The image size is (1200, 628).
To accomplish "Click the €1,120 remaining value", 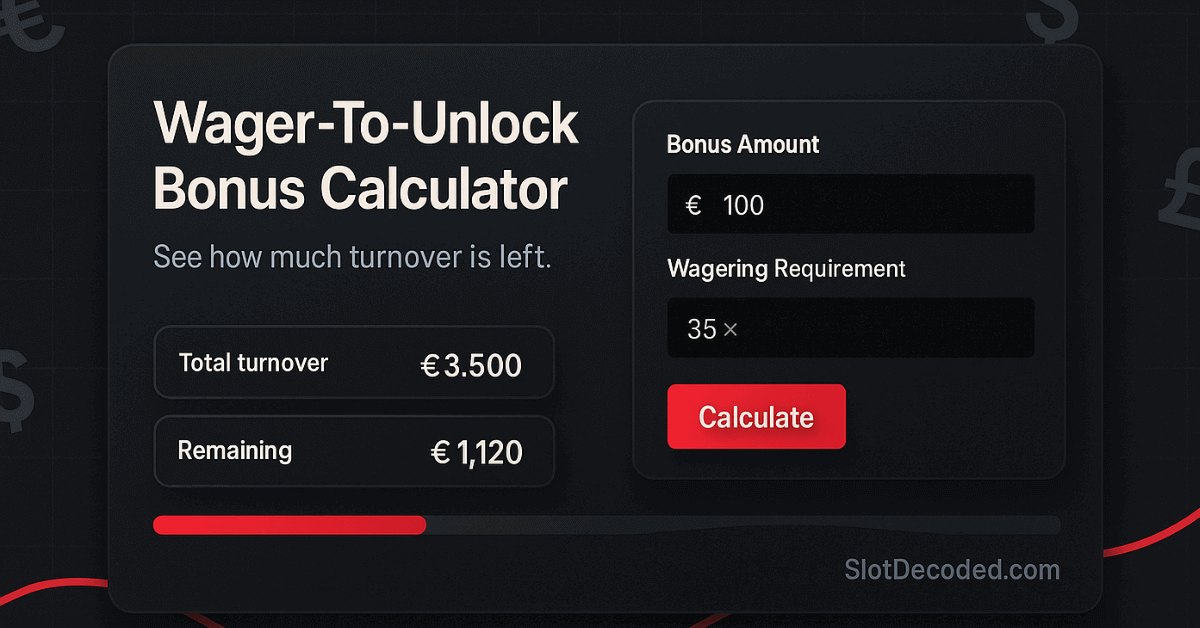I will (x=476, y=453).
